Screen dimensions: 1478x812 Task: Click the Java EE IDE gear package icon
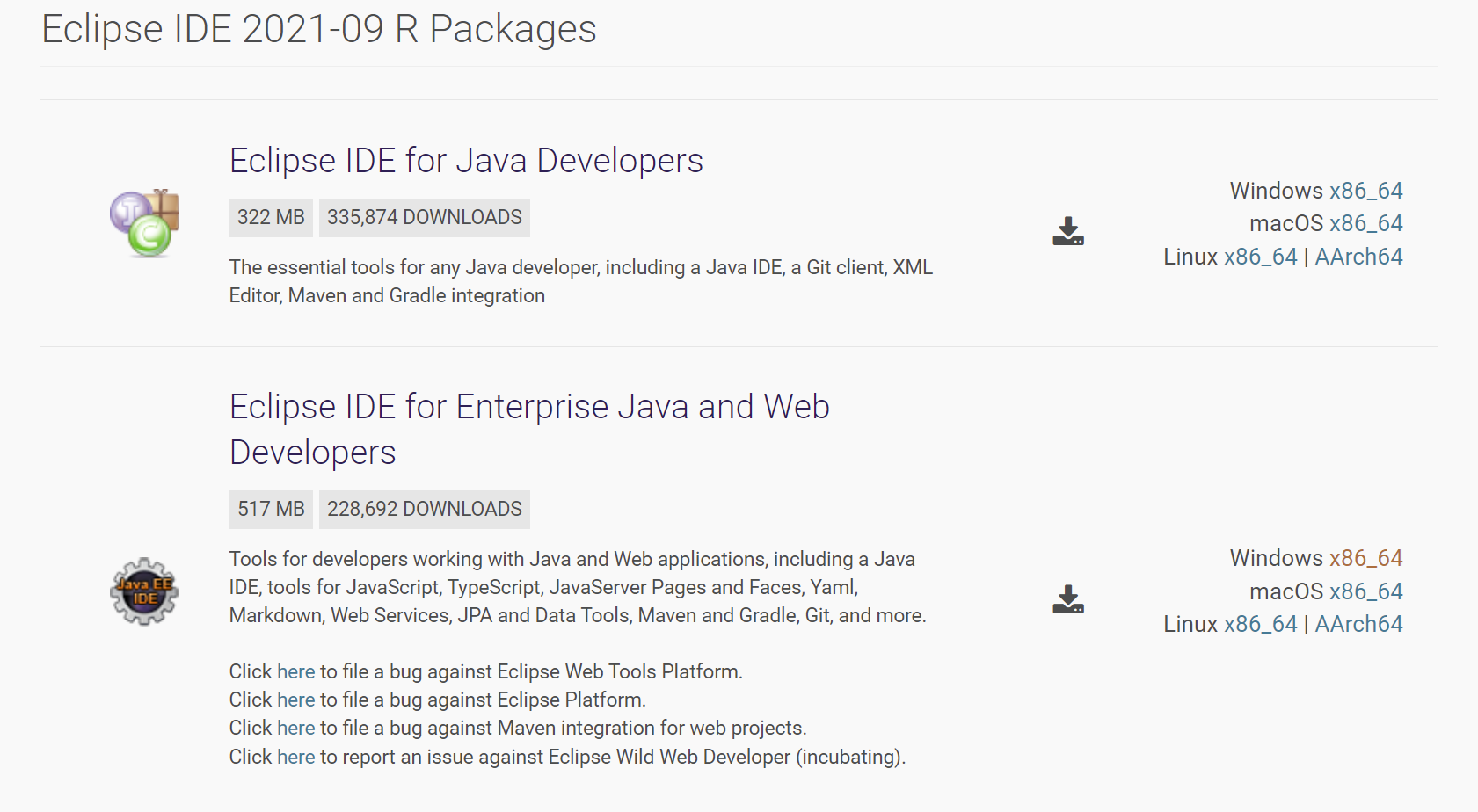145,591
